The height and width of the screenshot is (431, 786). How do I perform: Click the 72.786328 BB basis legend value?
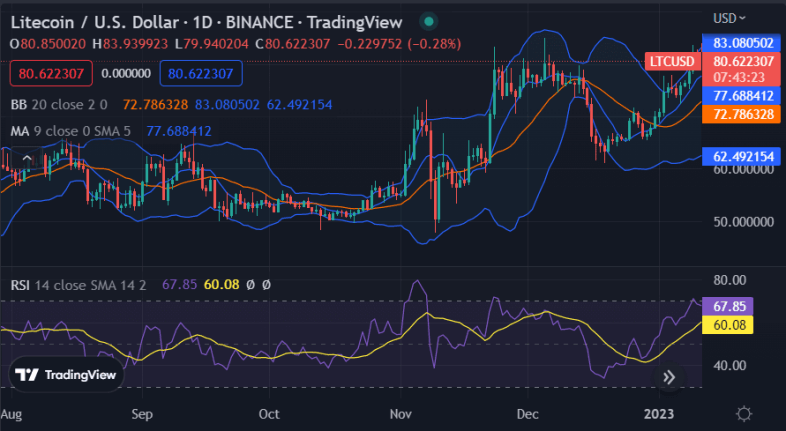[155, 105]
